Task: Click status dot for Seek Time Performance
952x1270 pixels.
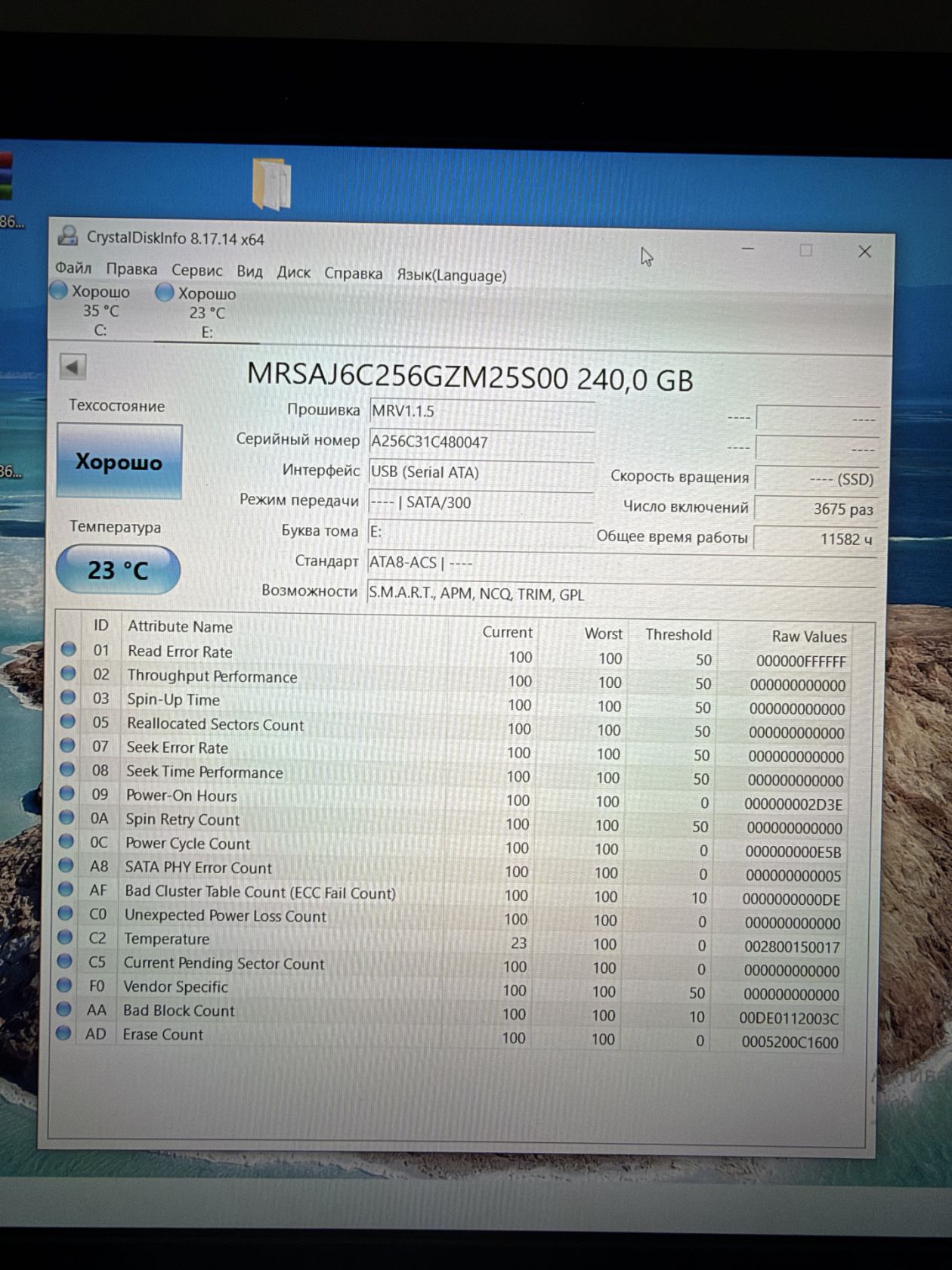Action: click(67, 769)
